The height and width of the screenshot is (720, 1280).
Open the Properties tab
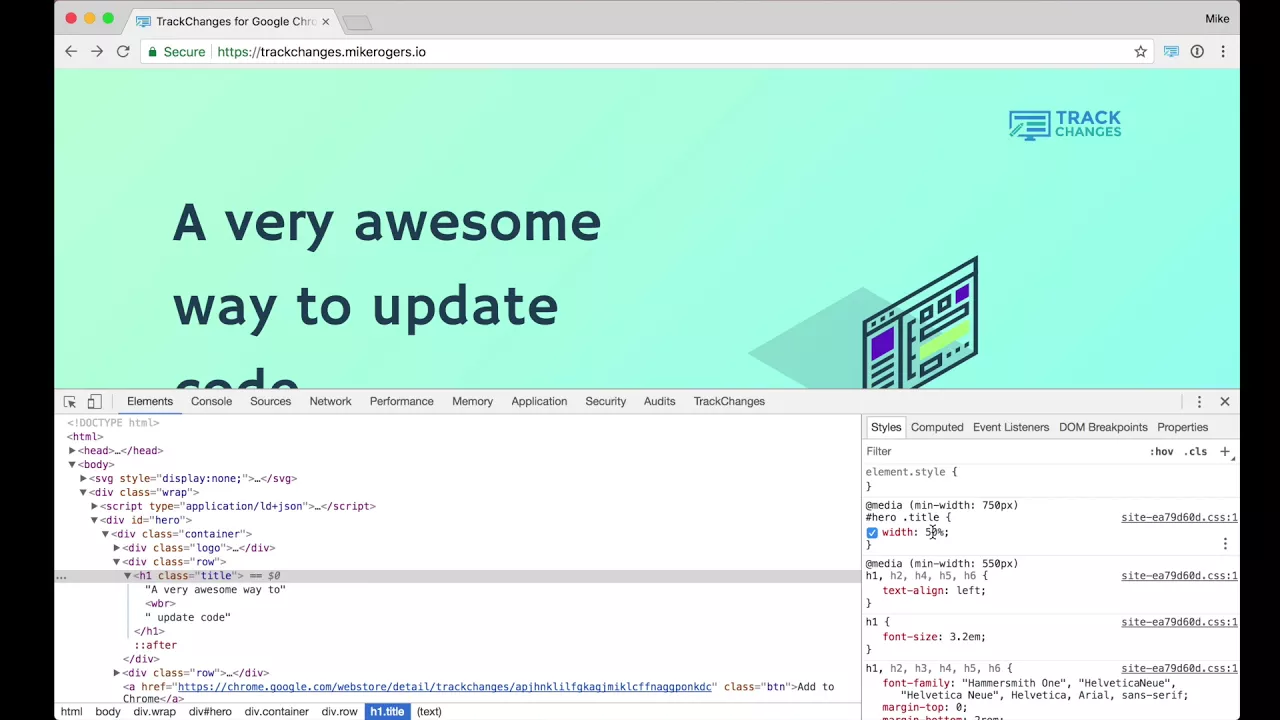point(1182,428)
